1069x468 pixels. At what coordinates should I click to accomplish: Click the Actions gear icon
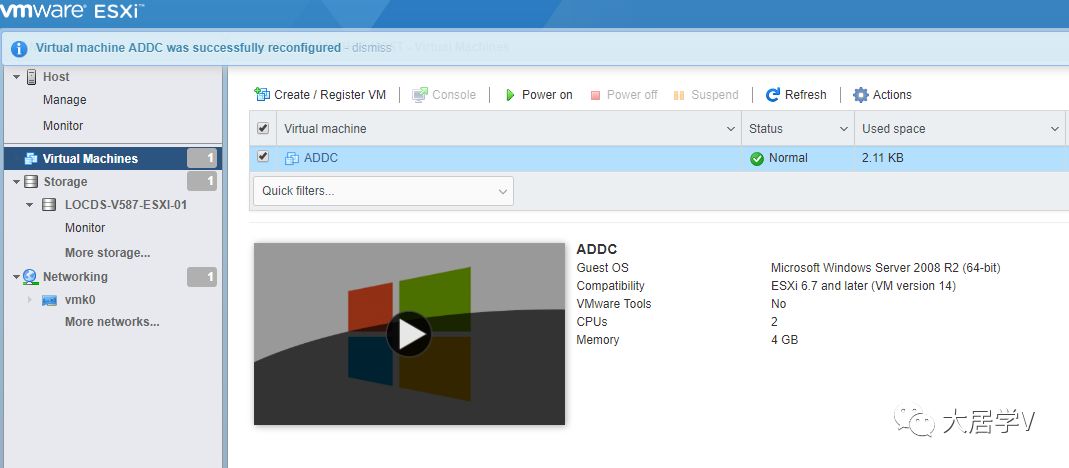861,95
